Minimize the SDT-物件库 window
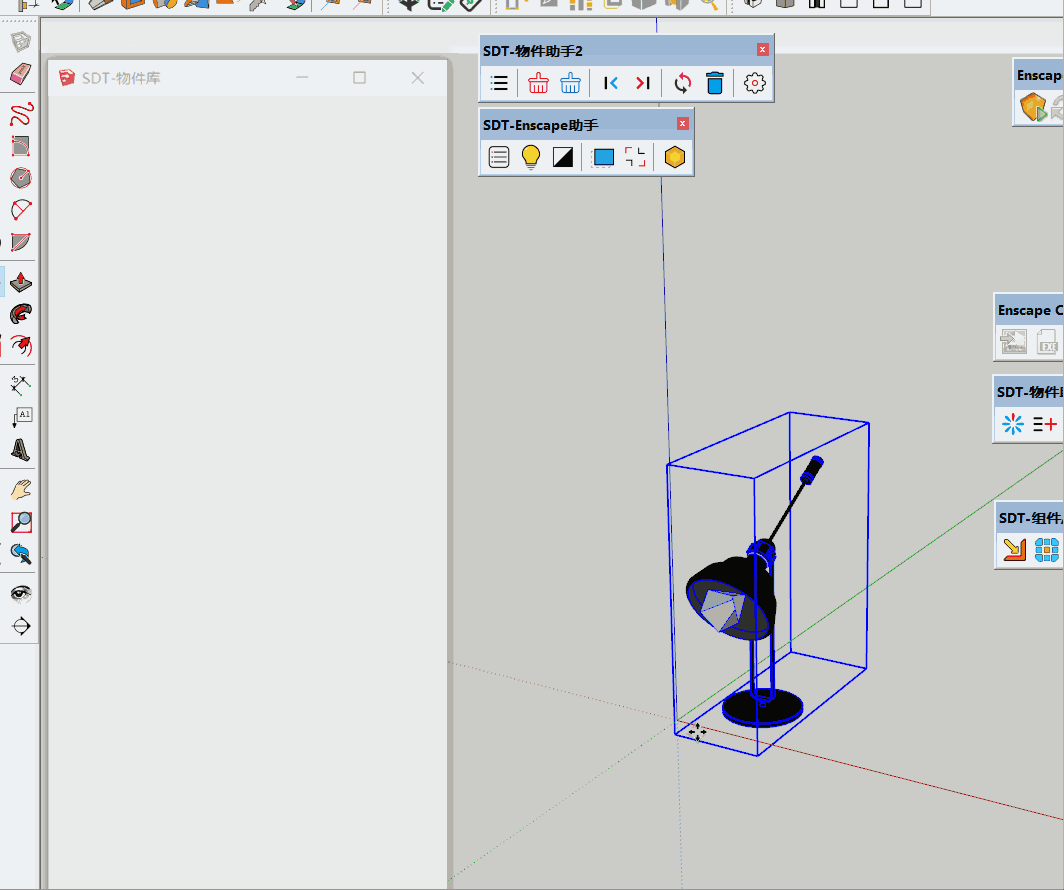The width and height of the screenshot is (1064, 890). tap(302, 78)
